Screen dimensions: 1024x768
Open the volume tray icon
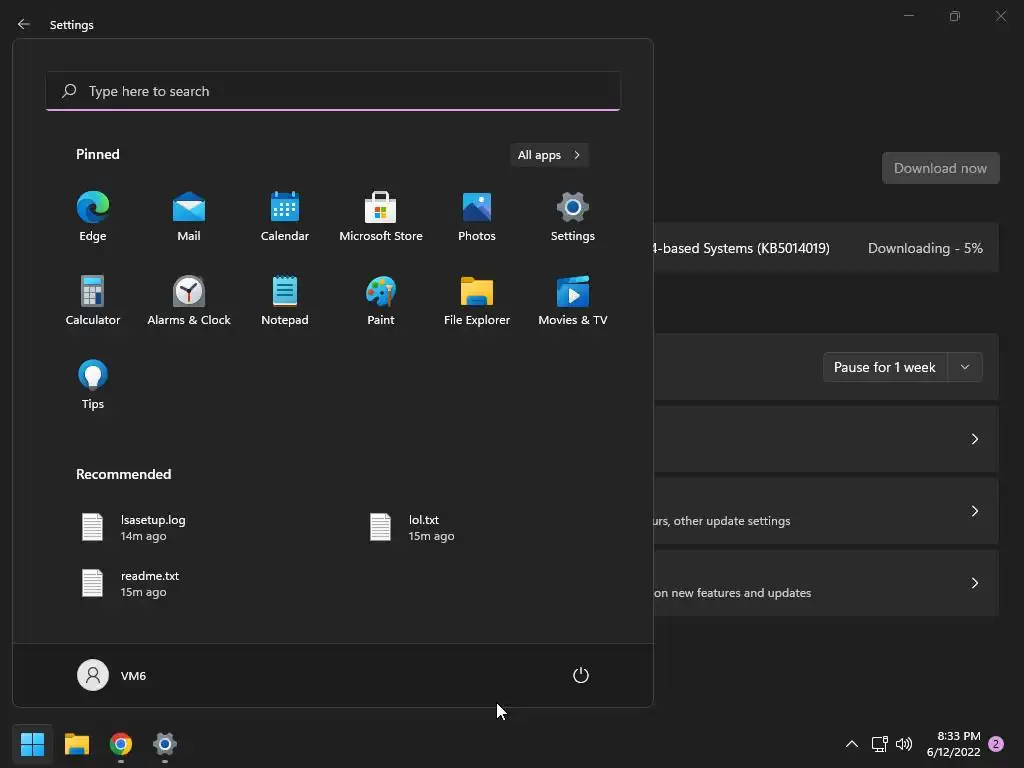[x=904, y=744]
